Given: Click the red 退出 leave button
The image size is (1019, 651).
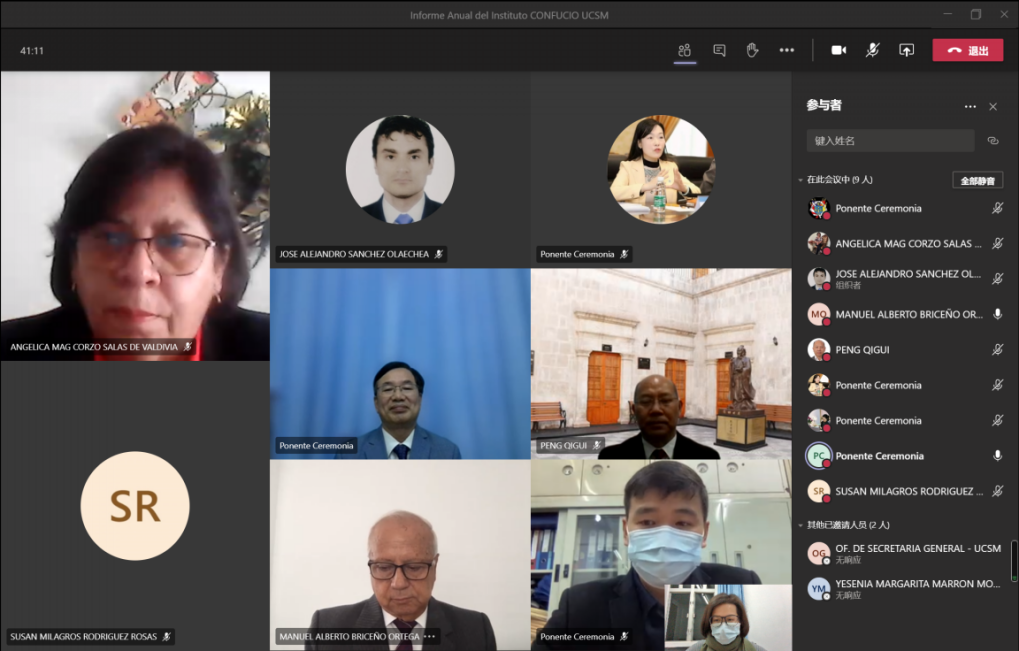Looking at the screenshot, I should coord(967,50).
